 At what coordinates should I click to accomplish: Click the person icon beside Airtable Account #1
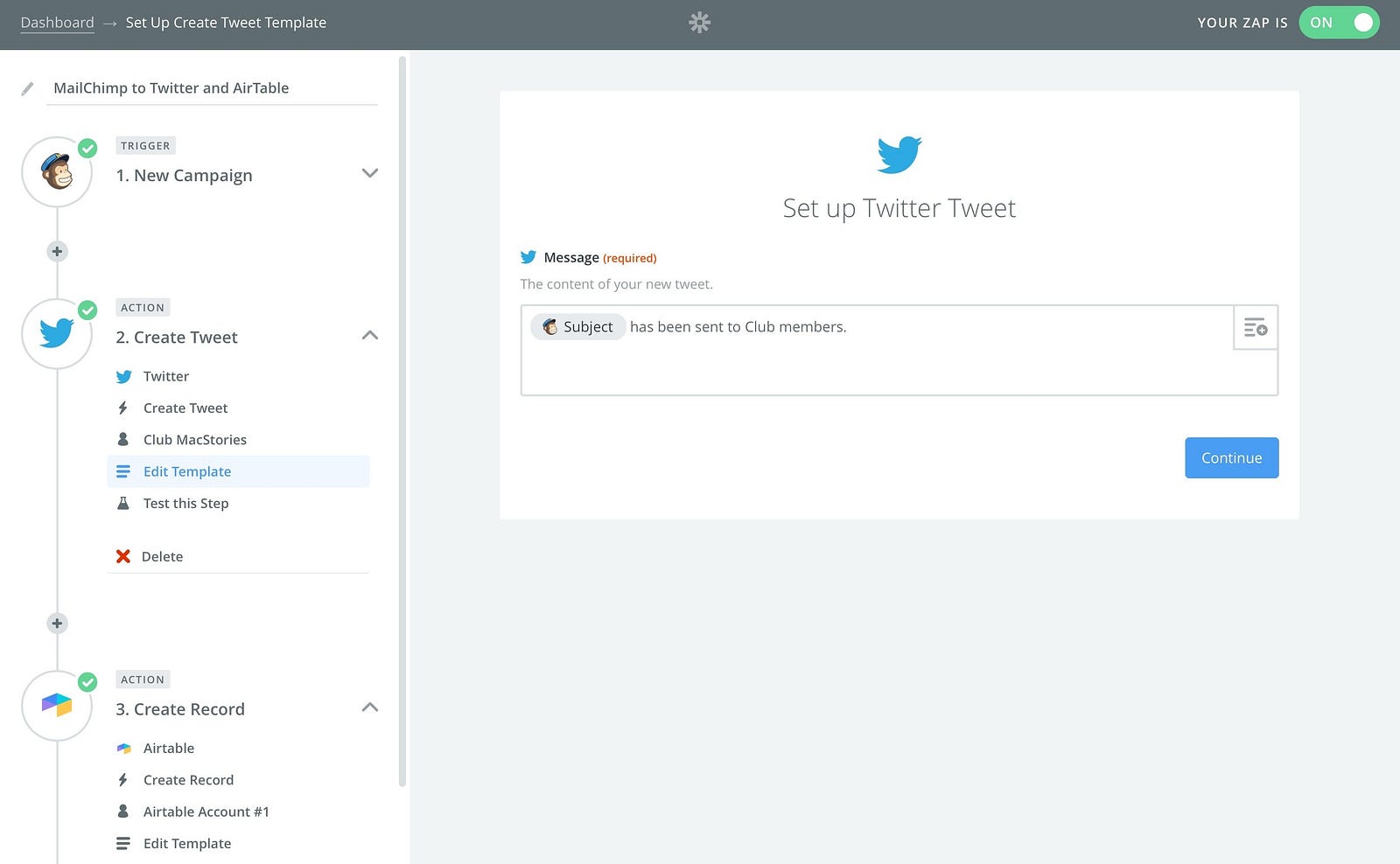pyautogui.click(x=123, y=812)
